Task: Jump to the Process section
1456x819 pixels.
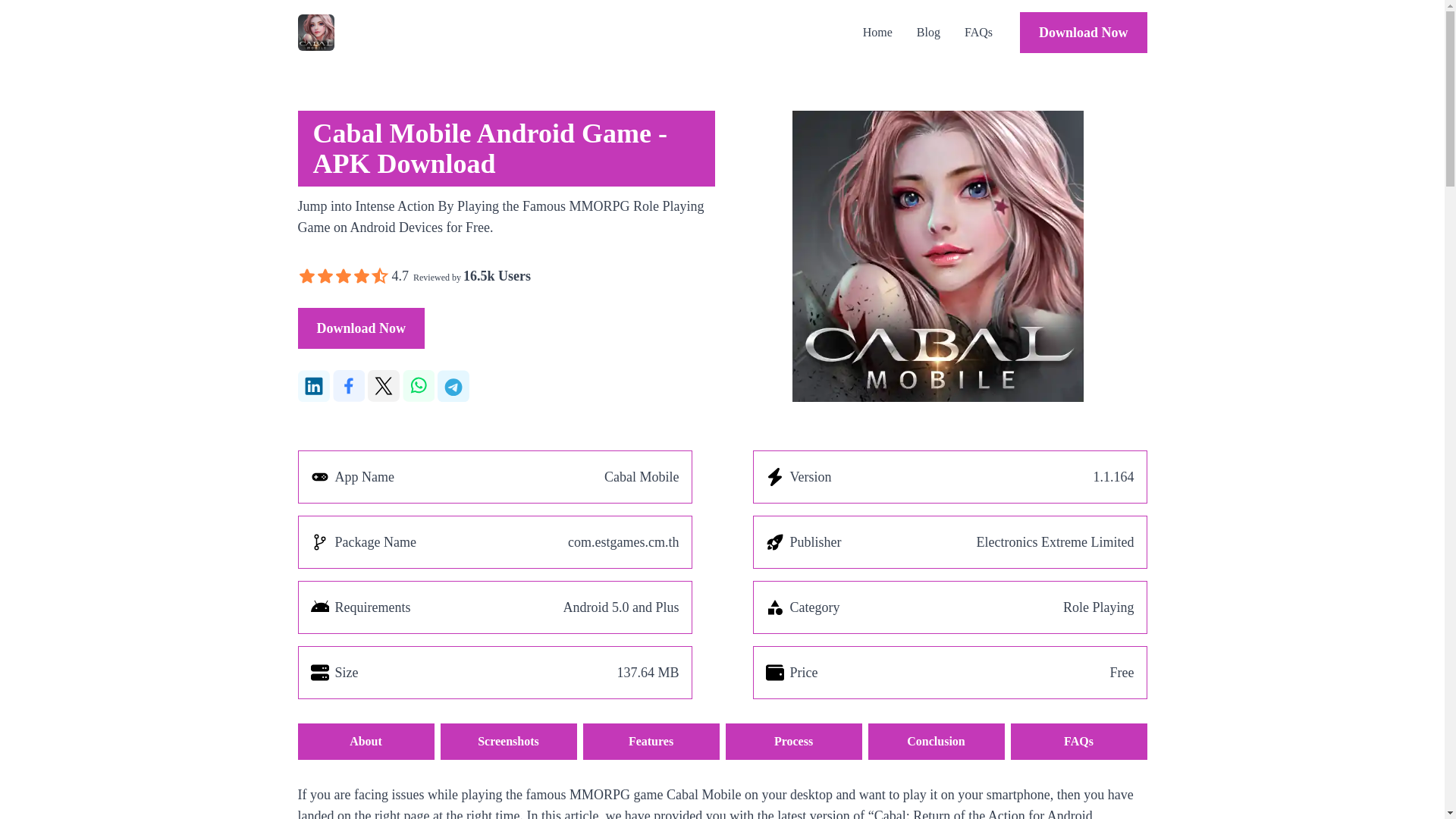Action: [793, 742]
